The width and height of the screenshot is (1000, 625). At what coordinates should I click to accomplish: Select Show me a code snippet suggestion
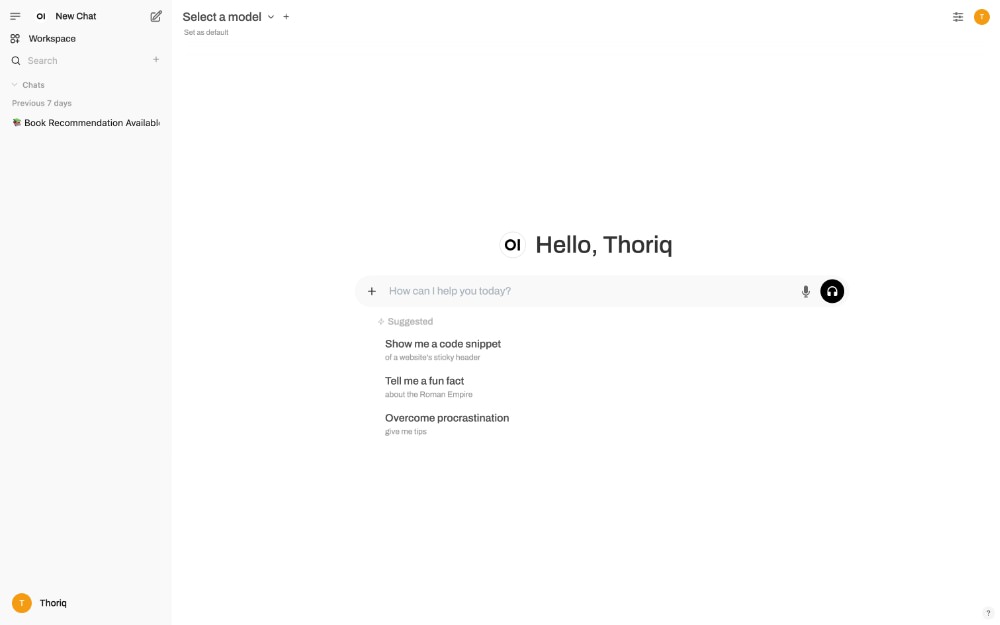(443, 349)
